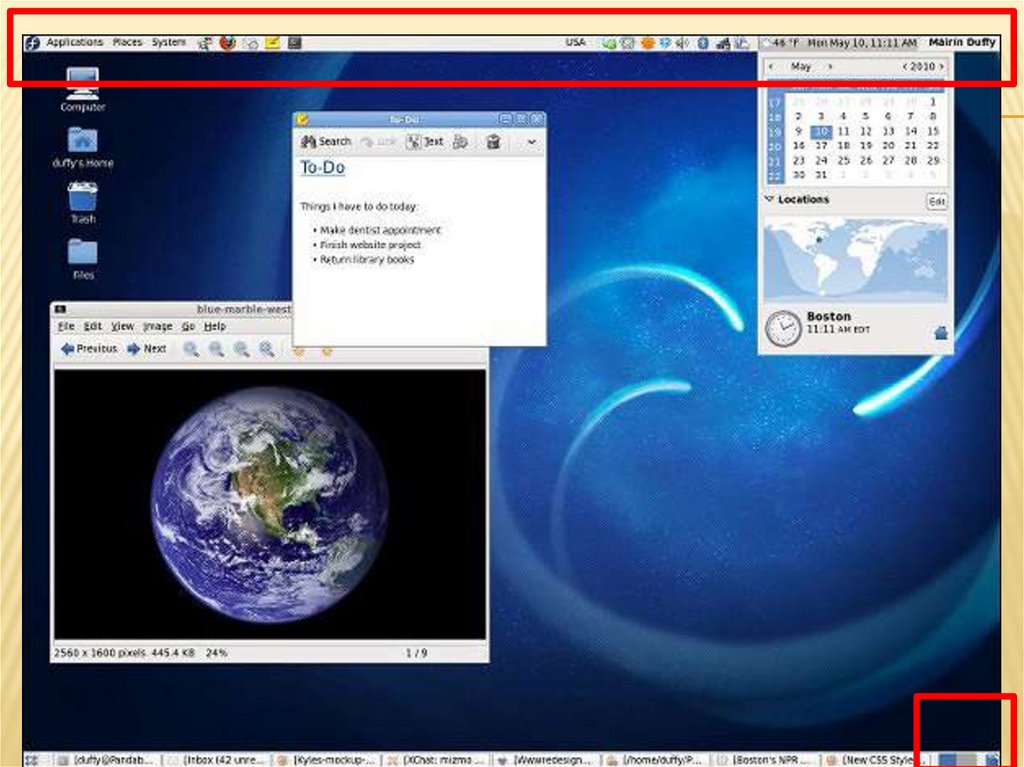Click Next in image viewer toolbar
Viewport: 1024px width, 767px height.
click(147, 349)
